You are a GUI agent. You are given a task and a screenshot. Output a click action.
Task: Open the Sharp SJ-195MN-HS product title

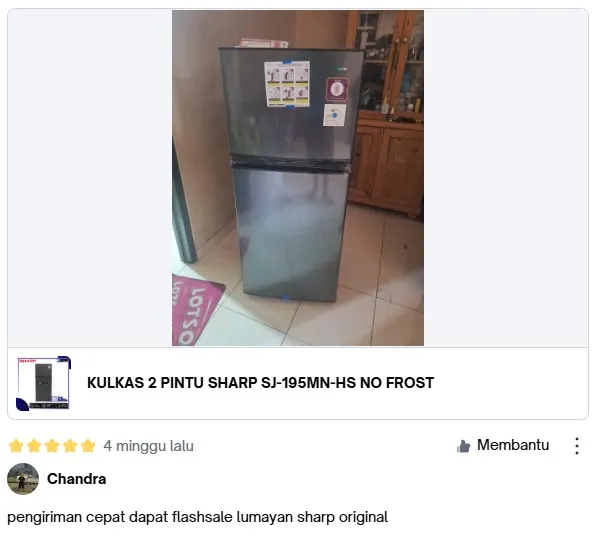click(x=260, y=383)
